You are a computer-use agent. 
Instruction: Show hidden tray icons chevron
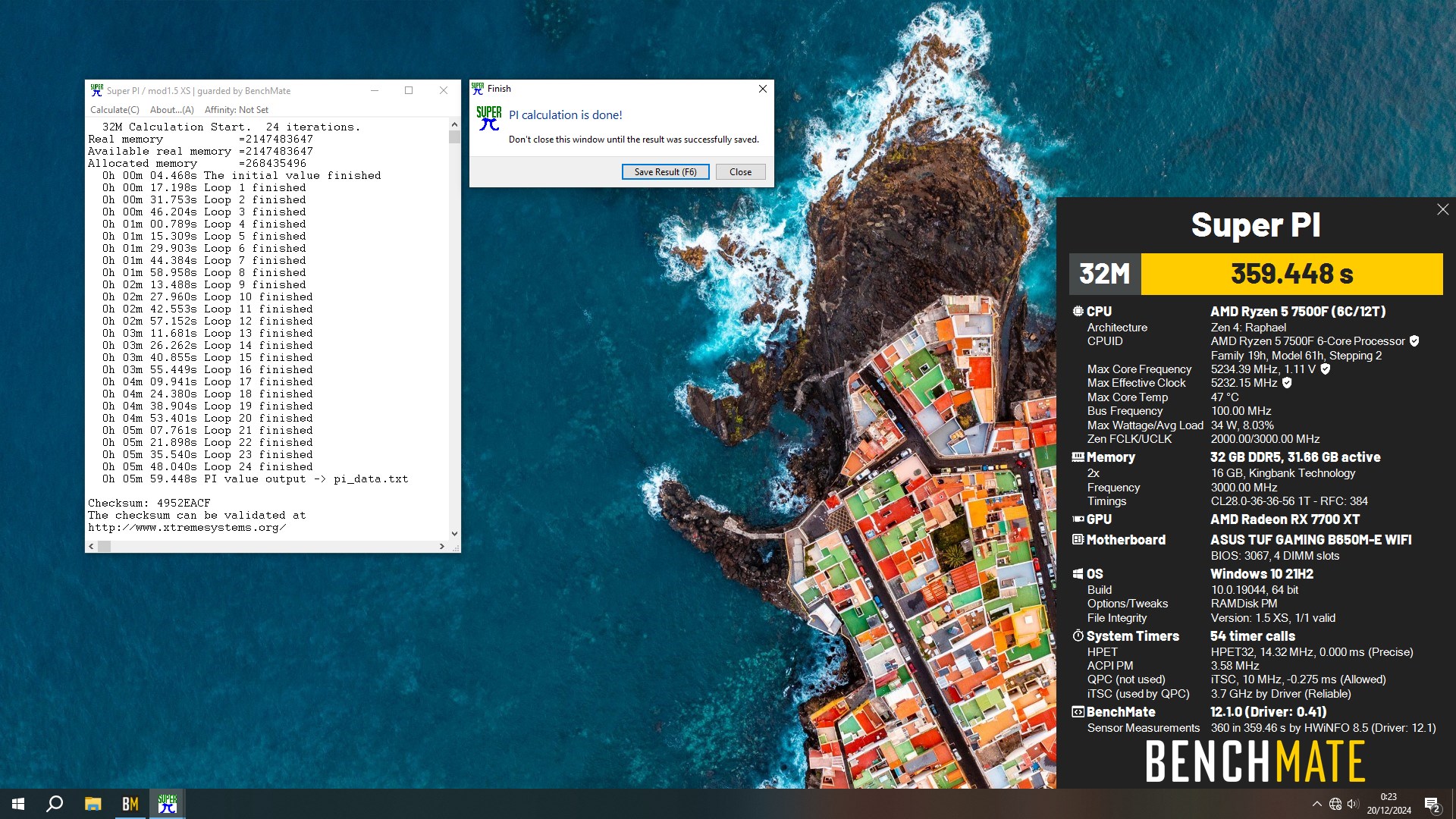(1317, 804)
